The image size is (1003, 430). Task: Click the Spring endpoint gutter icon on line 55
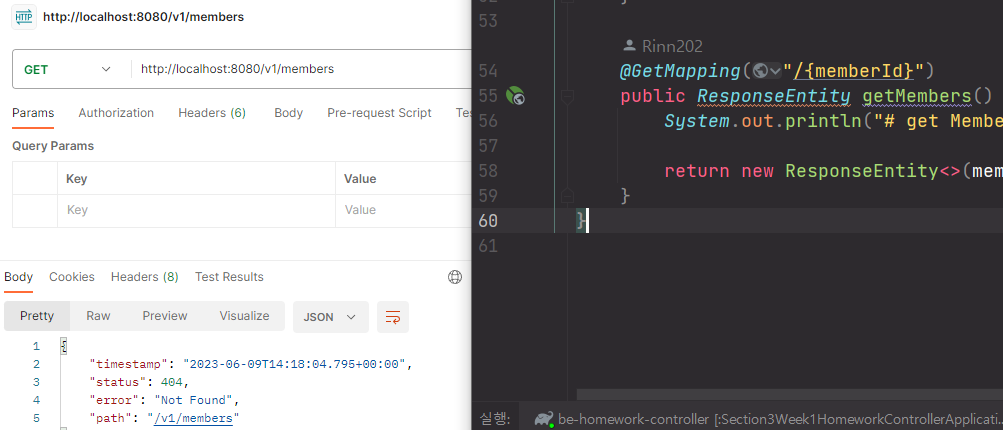pos(516,97)
